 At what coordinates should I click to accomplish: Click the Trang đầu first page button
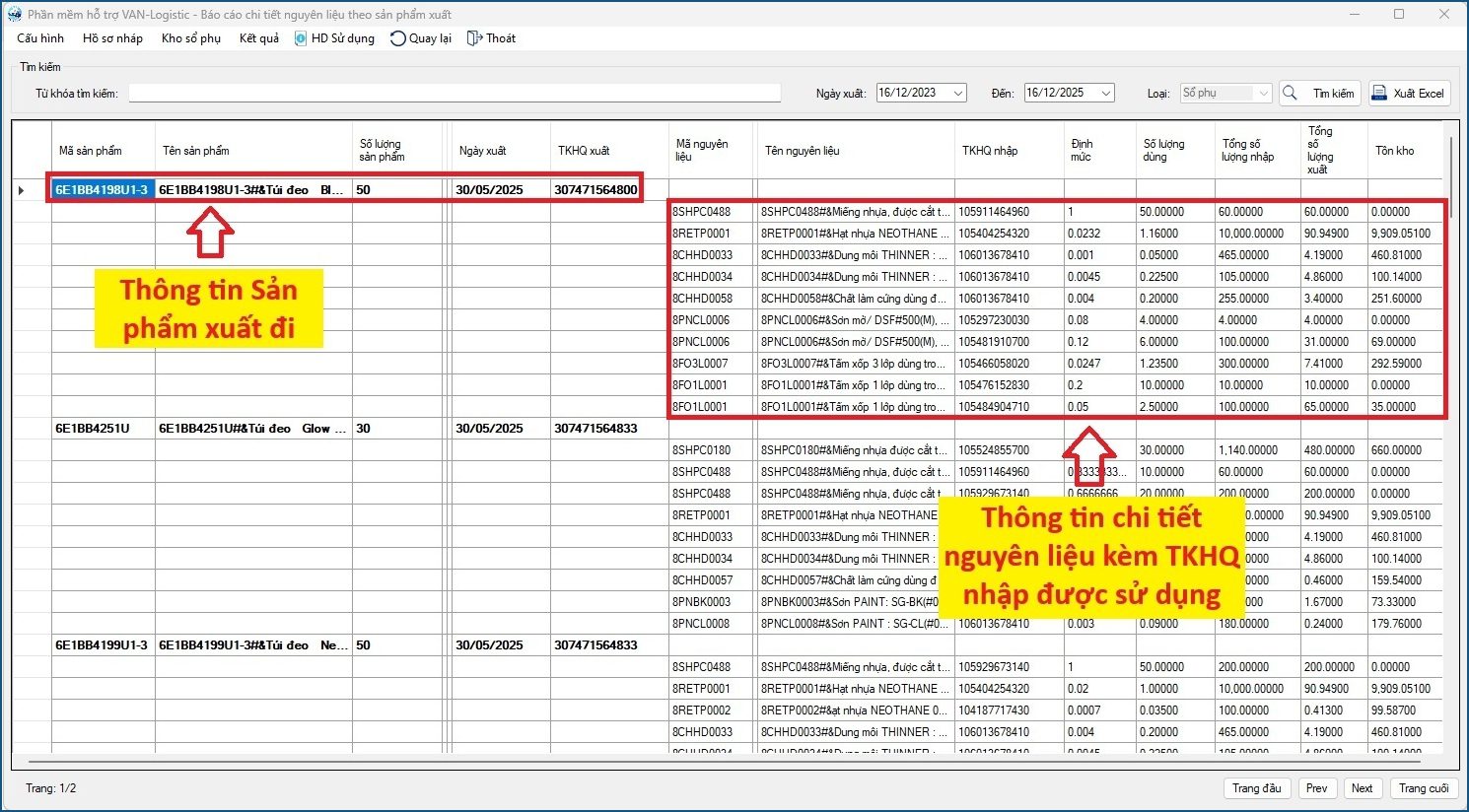(x=1256, y=788)
